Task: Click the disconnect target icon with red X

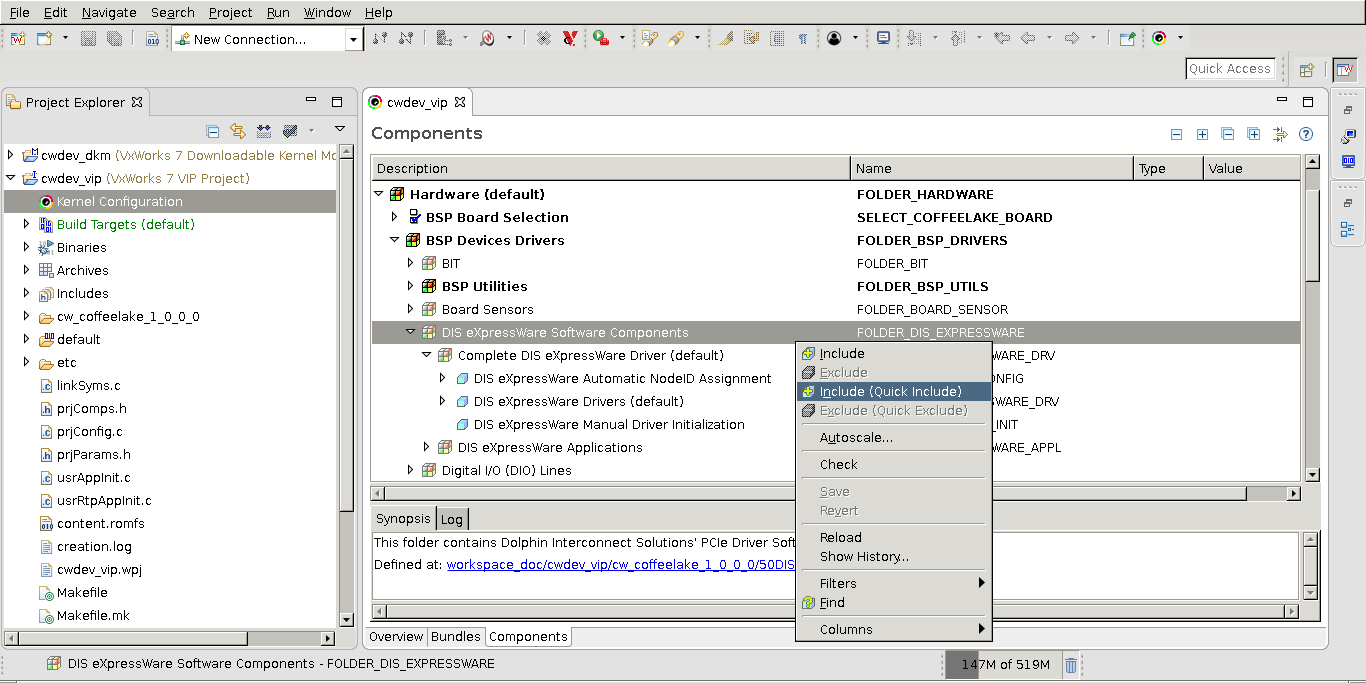Action: (x=405, y=38)
